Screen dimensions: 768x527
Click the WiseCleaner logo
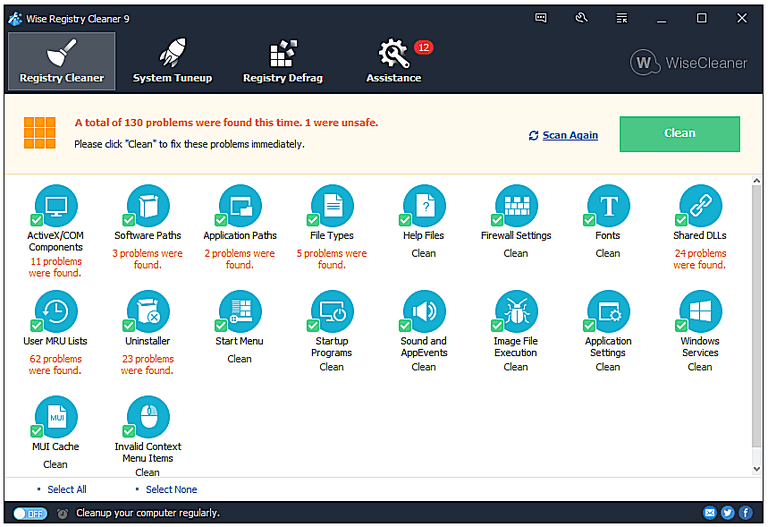coord(688,63)
